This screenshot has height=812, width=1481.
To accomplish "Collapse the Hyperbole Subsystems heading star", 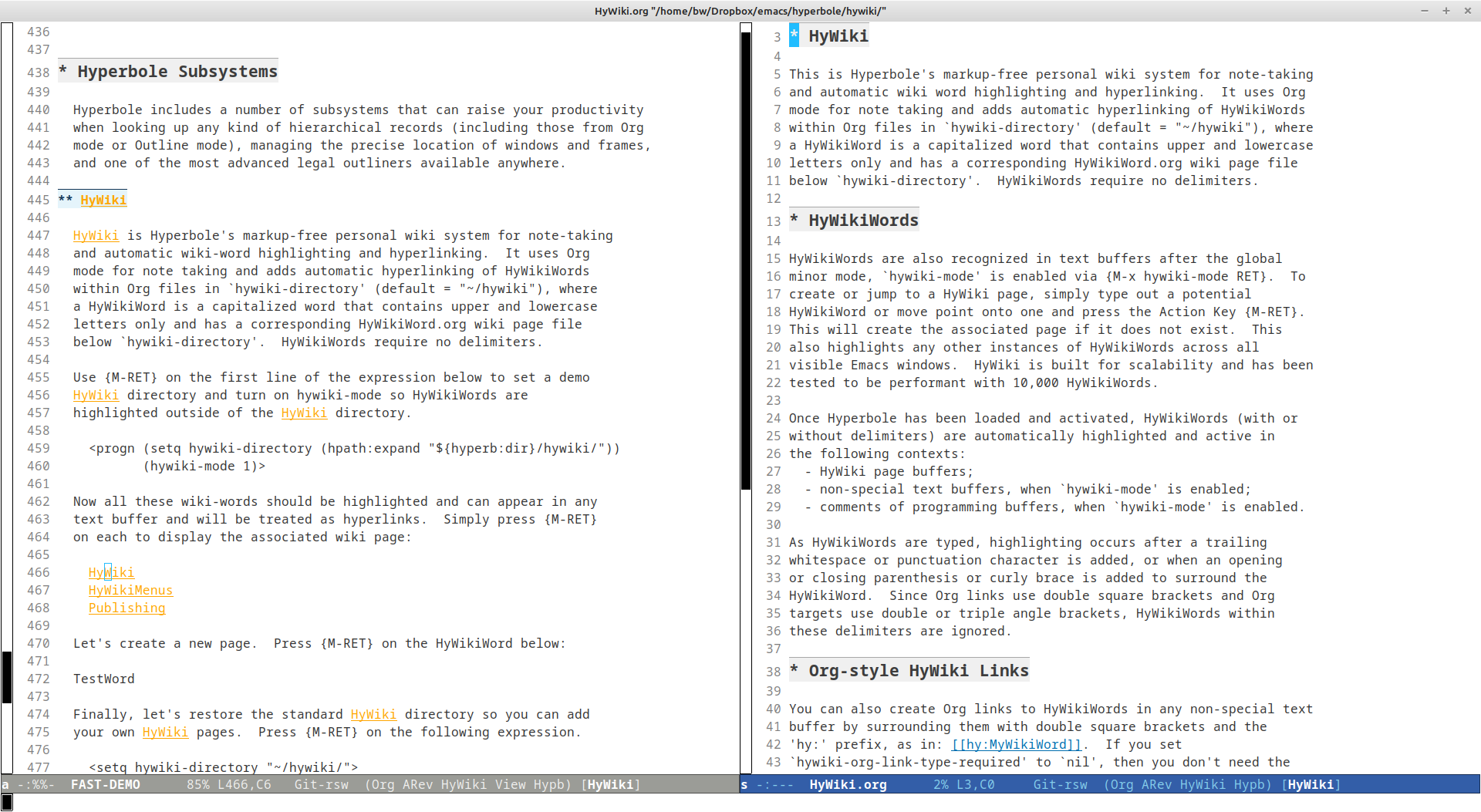I will 63,72.
